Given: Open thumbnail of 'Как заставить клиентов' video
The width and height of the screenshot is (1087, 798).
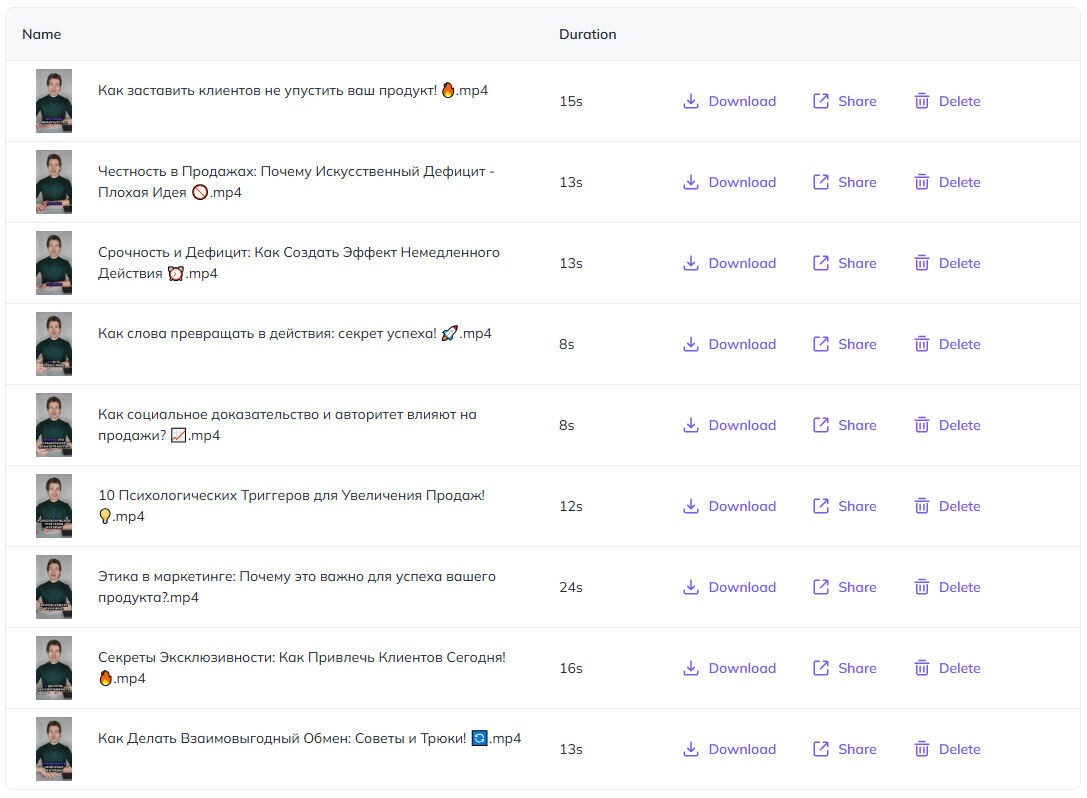Looking at the screenshot, I should [53, 101].
